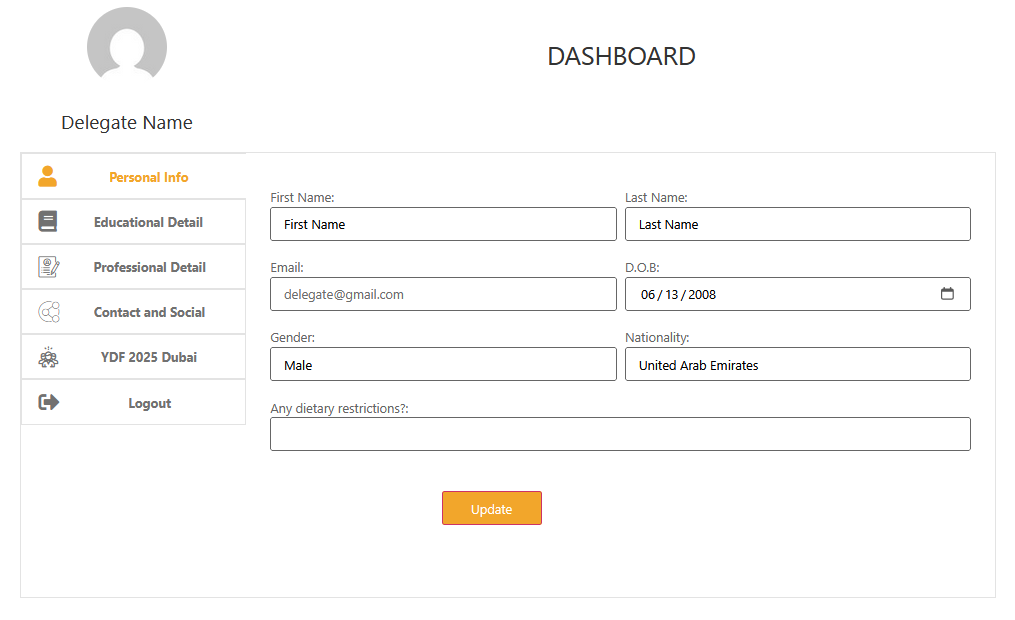Click the 'Nationality:' label
This screenshot has height=620, width=1015.
[657, 337]
